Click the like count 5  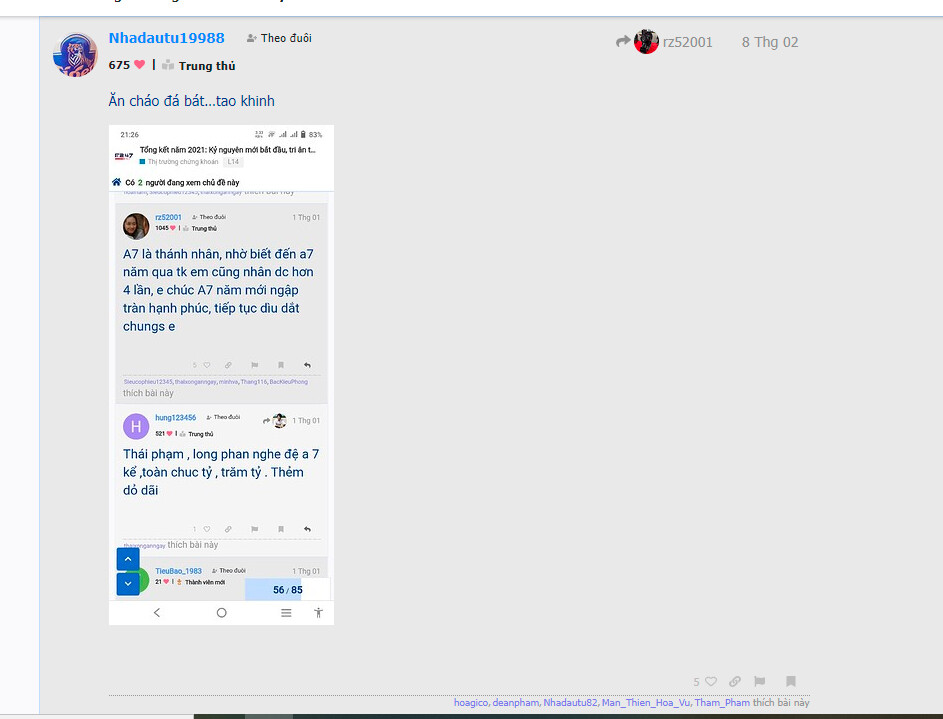[696, 682]
